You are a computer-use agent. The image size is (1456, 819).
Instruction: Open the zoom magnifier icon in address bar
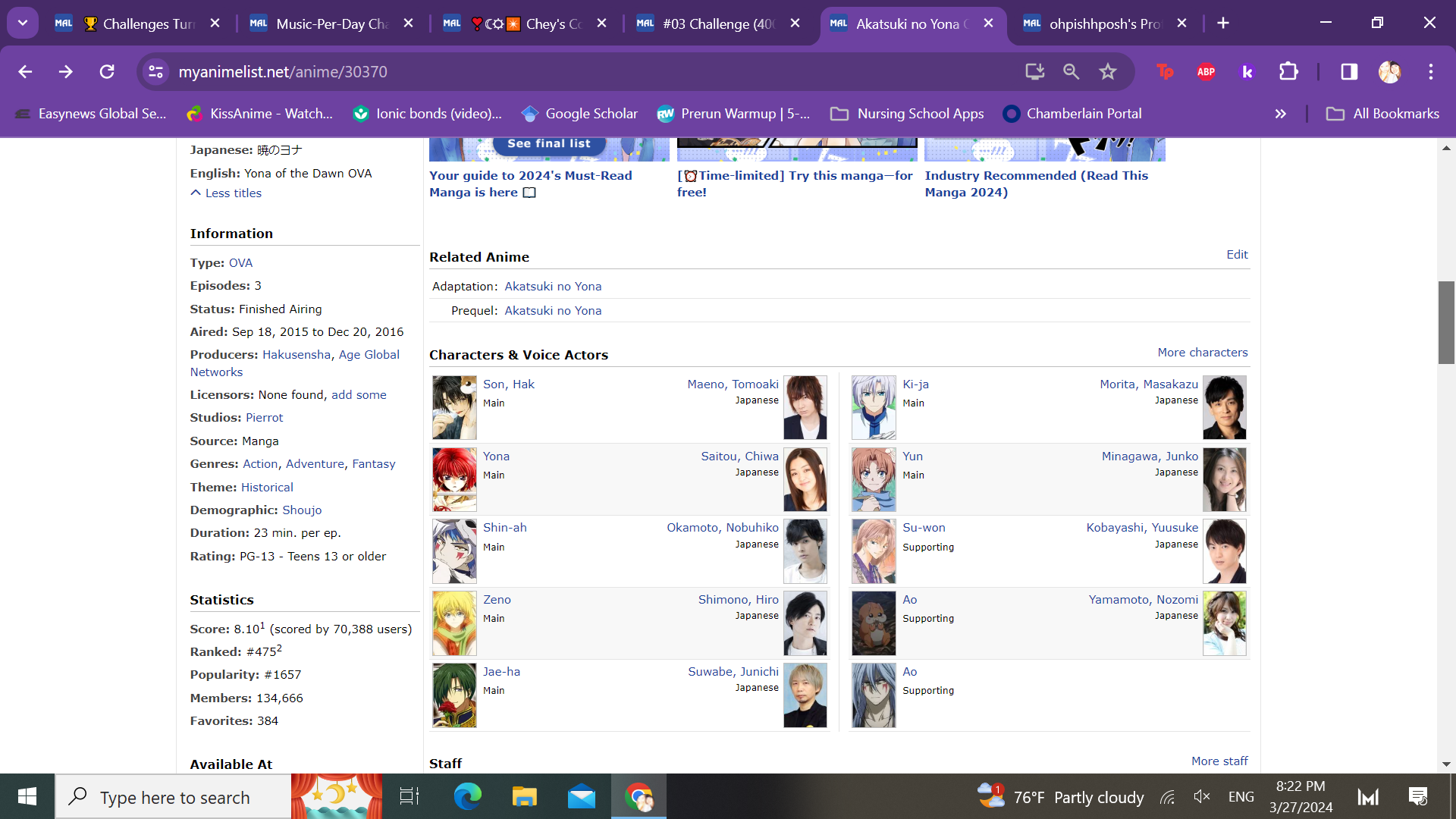[x=1071, y=71]
